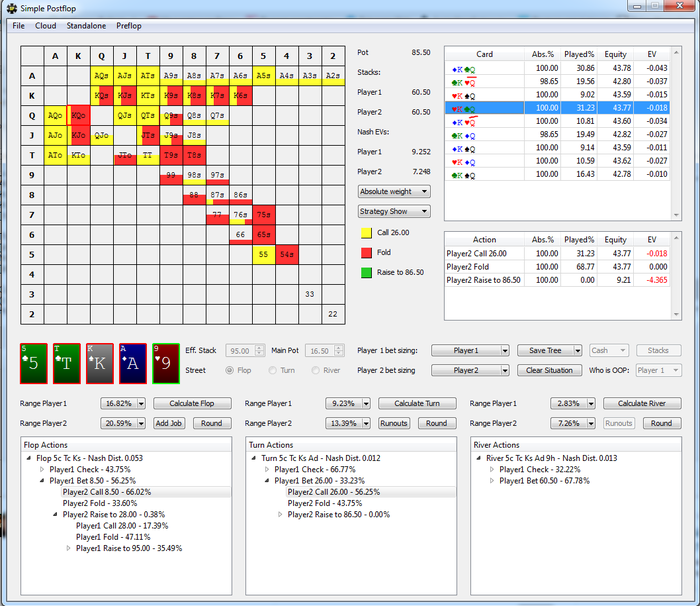This screenshot has width=700, height=606.
Task: Select the River street radio button
Action: 316,370
